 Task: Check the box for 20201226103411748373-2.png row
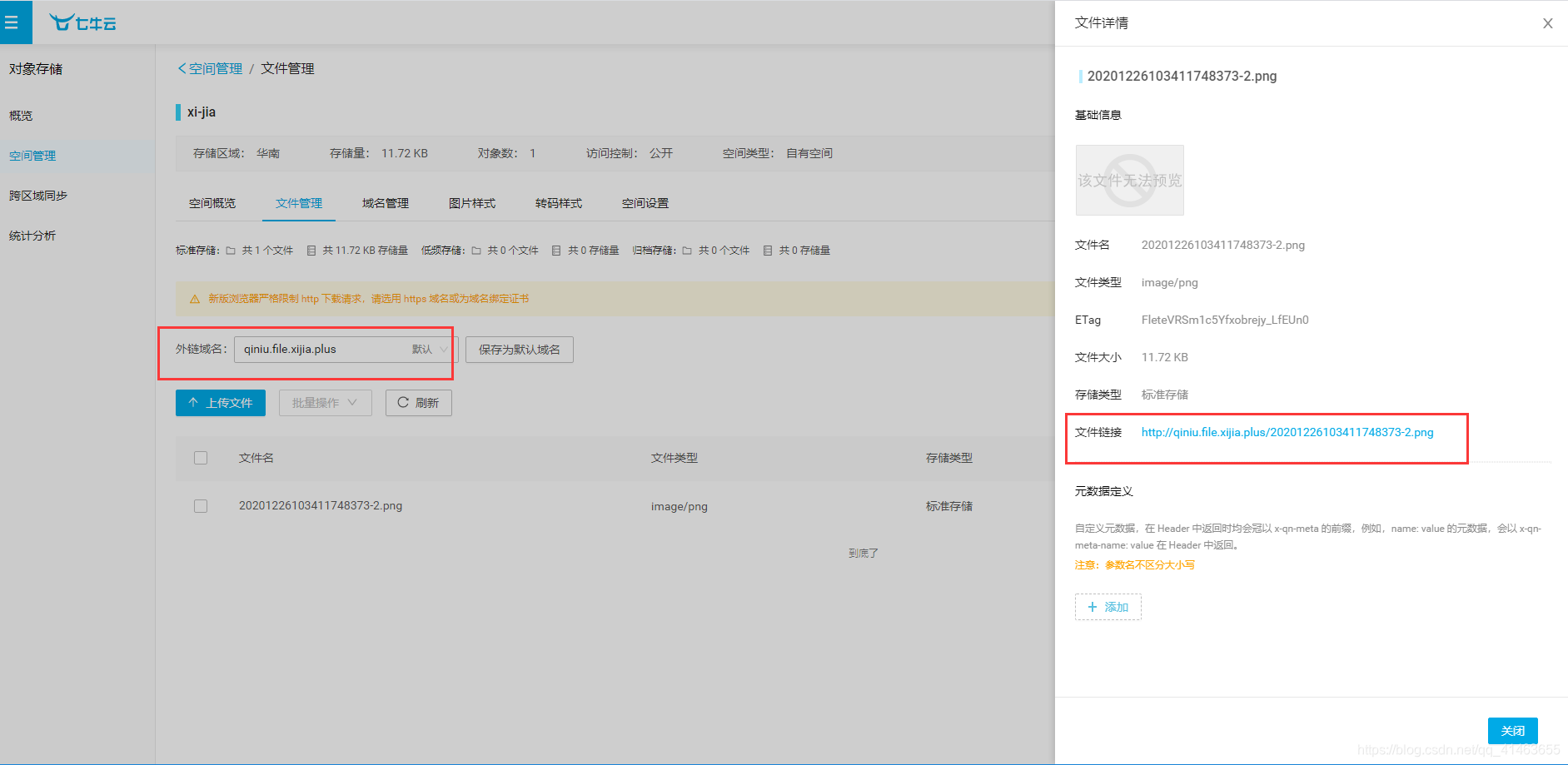click(201, 506)
